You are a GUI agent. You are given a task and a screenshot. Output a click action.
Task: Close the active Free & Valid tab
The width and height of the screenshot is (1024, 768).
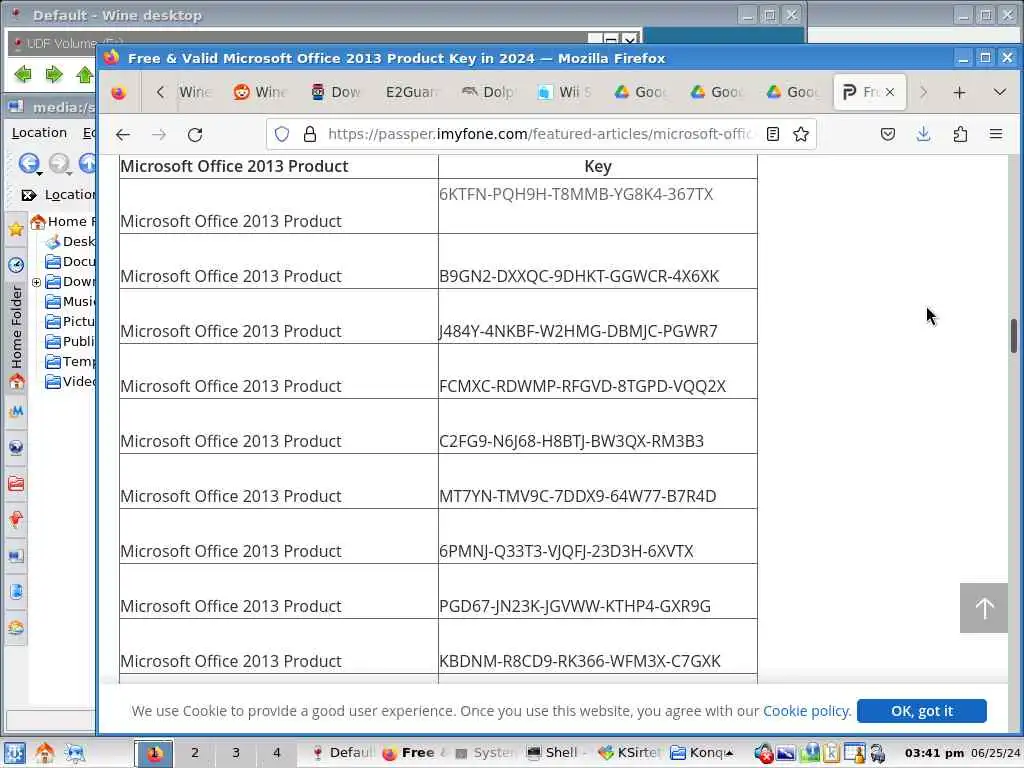(x=890, y=92)
